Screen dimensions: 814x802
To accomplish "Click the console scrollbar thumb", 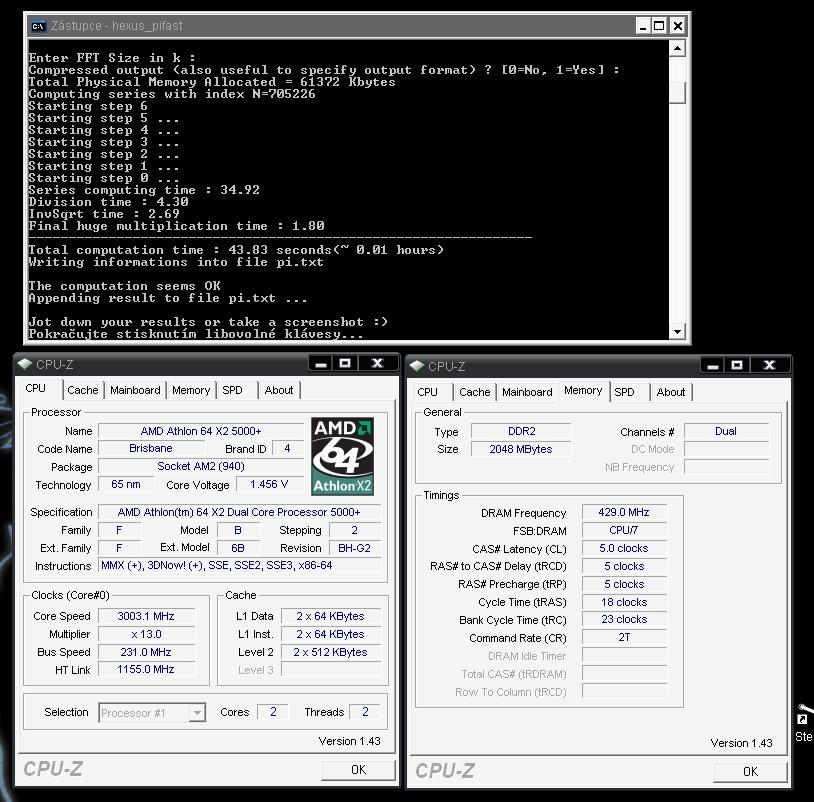I will [677, 92].
